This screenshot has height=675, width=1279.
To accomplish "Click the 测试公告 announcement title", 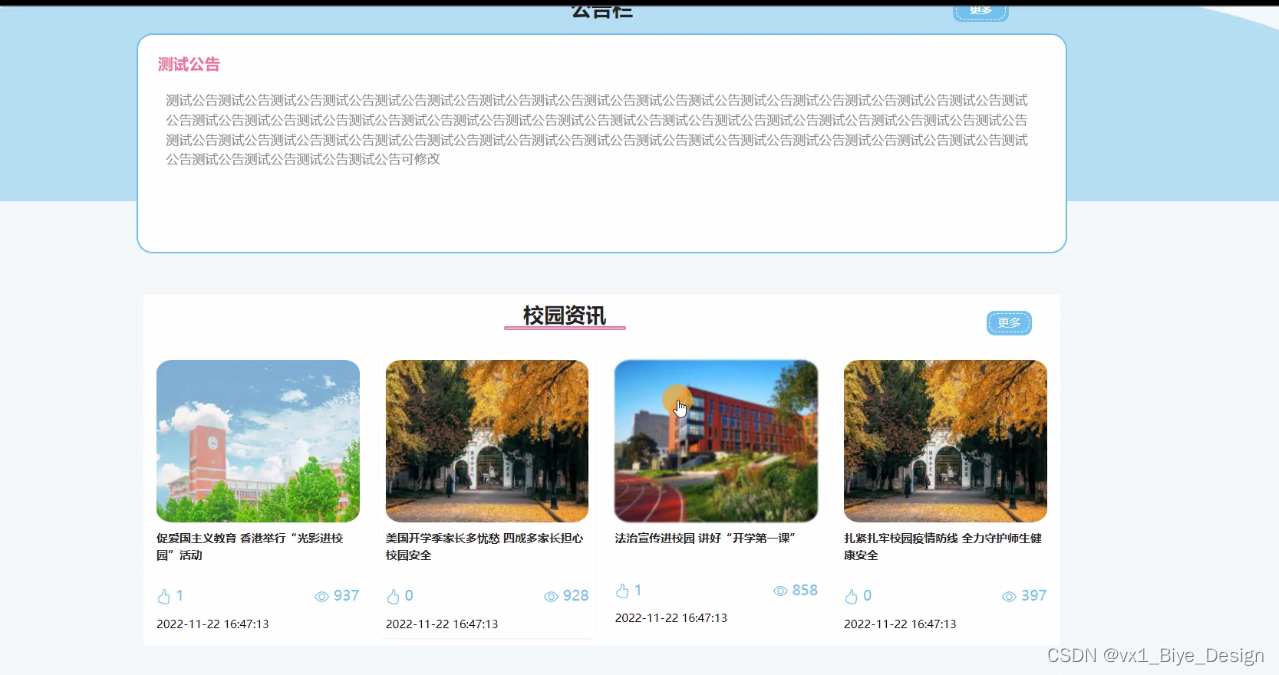I will pyautogui.click(x=189, y=65).
